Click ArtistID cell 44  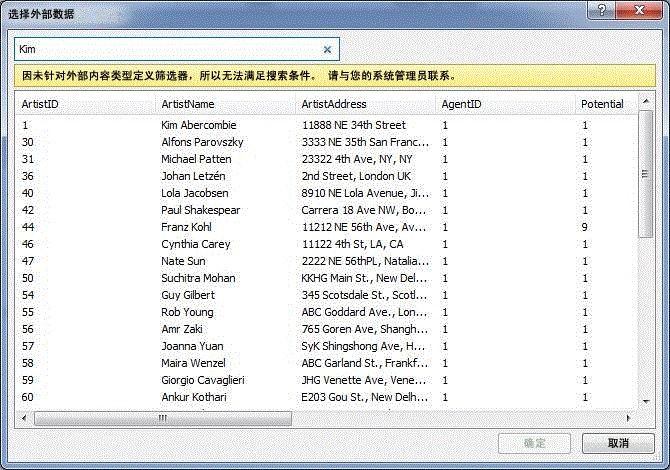(27, 227)
